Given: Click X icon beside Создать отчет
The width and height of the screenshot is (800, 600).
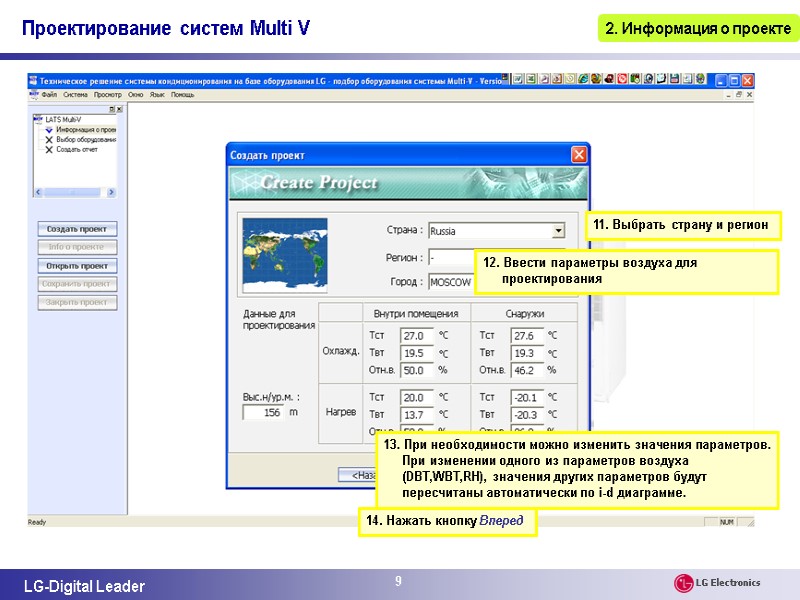Looking at the screenshot, I should [x=49, y=149].
